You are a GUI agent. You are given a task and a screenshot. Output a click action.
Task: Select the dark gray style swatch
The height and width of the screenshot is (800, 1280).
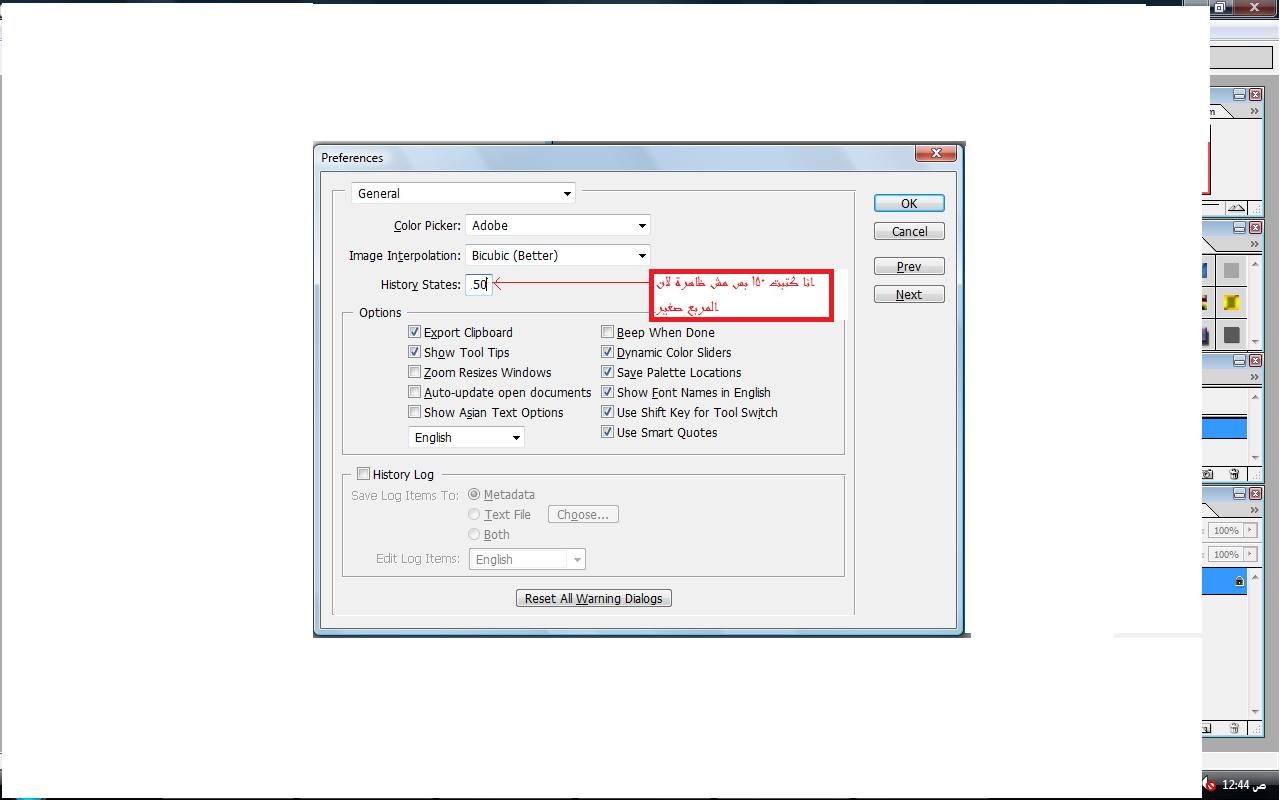click(1231, 335)
